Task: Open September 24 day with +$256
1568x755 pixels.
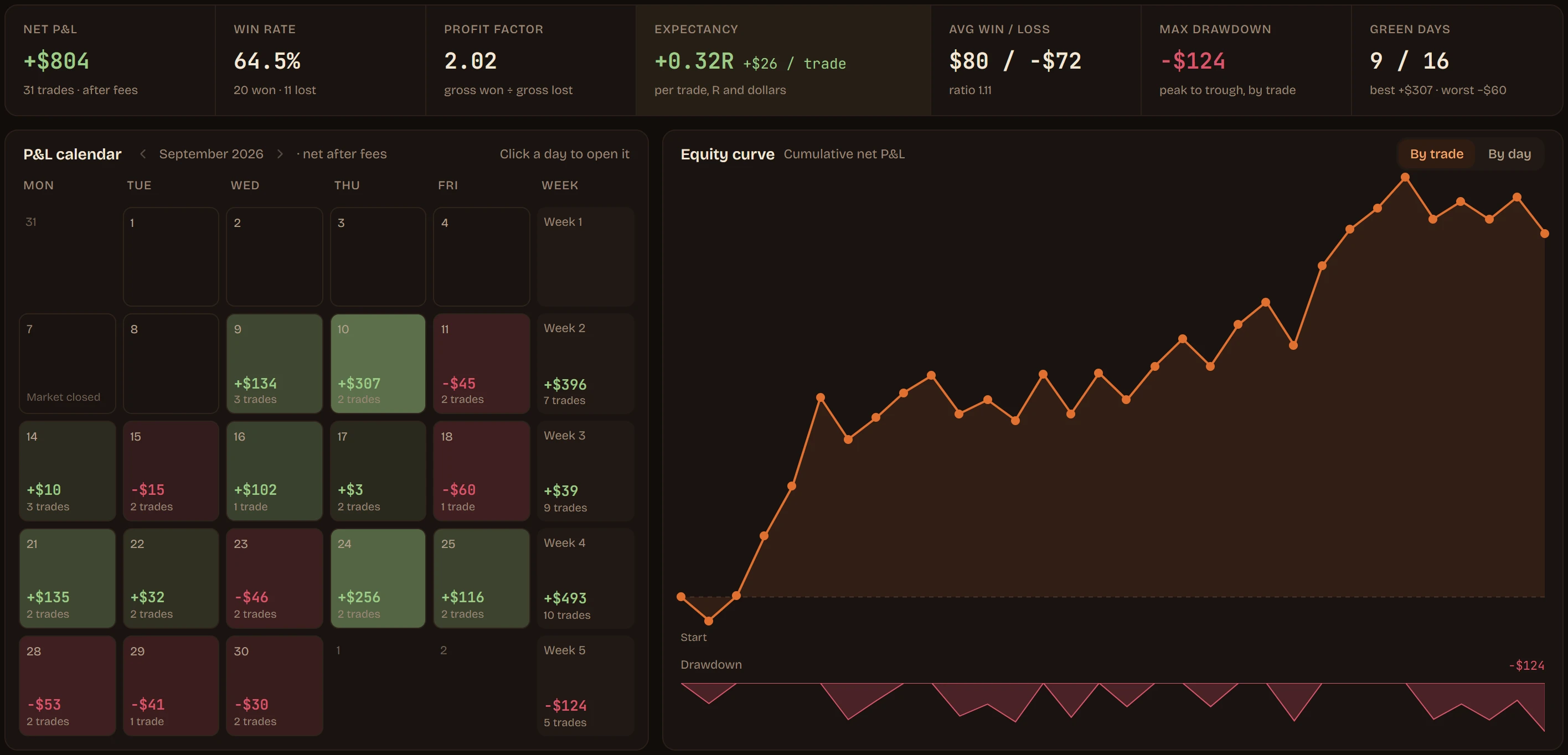Action: pos(378,578)
